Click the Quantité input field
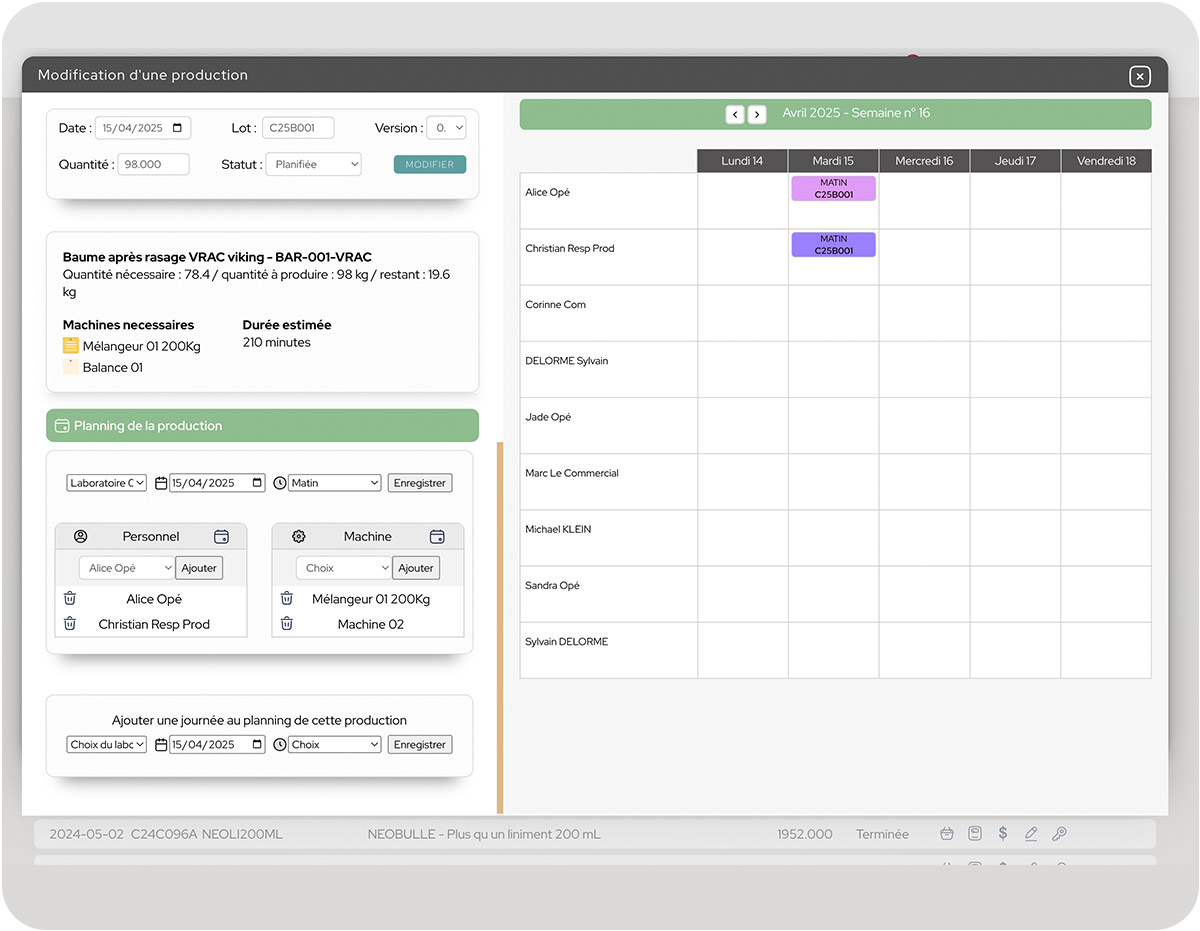This screenshot has height=931, width=1200. [153, 165]
